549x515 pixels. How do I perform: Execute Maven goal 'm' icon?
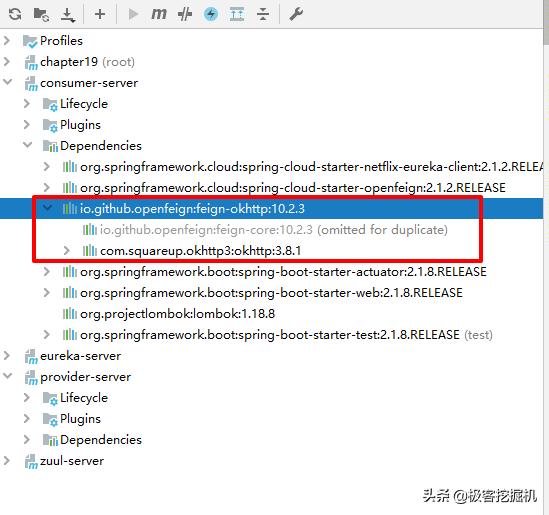(x=159, y=14)
